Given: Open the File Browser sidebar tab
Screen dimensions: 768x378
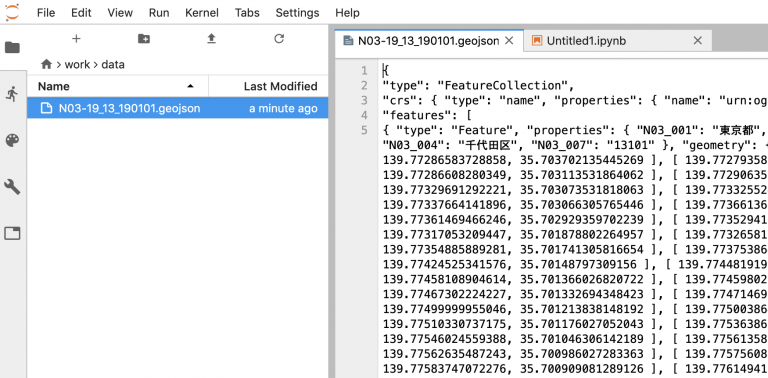Looking at the screenshot, I should pyautogui.click(x=12, y=47).
